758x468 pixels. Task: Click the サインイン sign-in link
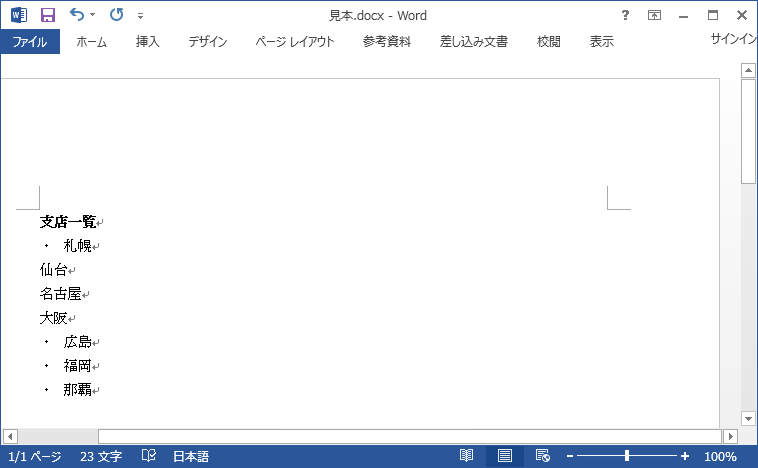coord(733,41)
